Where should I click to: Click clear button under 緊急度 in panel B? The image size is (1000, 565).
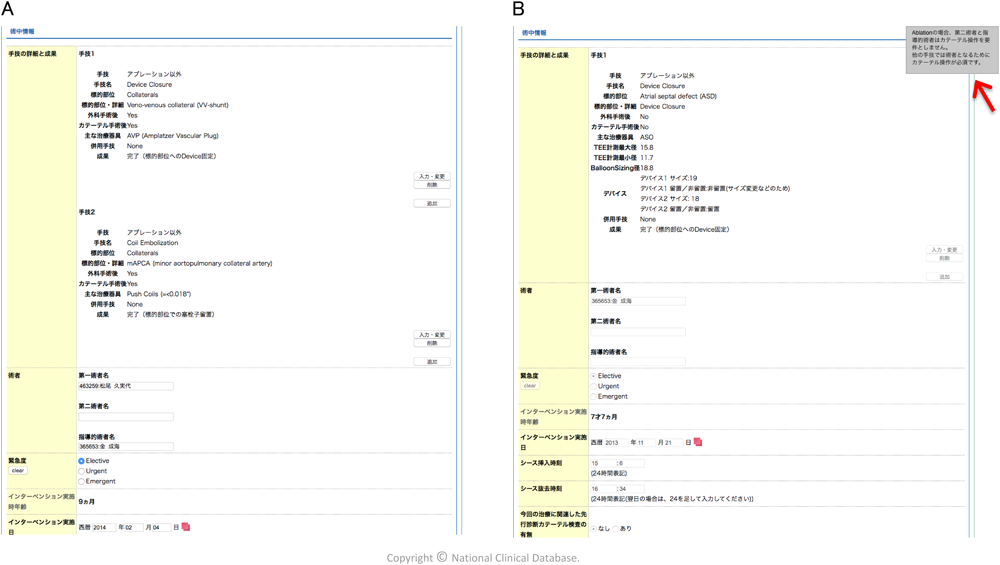tap(530, 385)
